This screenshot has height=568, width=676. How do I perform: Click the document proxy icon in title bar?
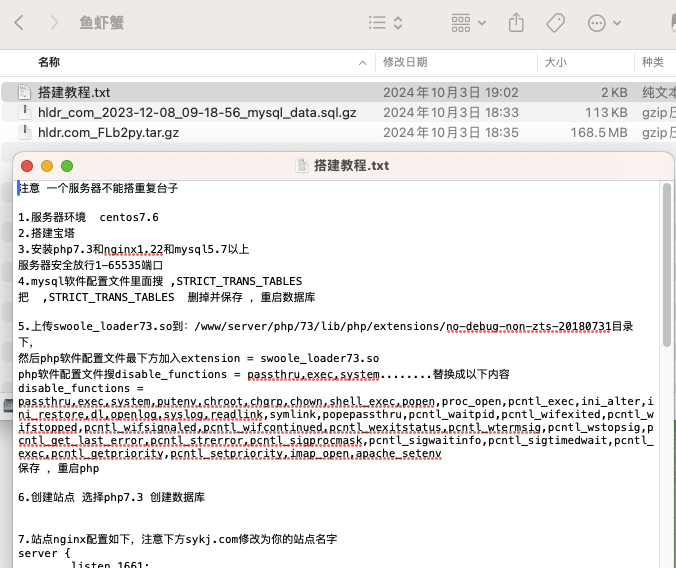(x=302, y=166)
